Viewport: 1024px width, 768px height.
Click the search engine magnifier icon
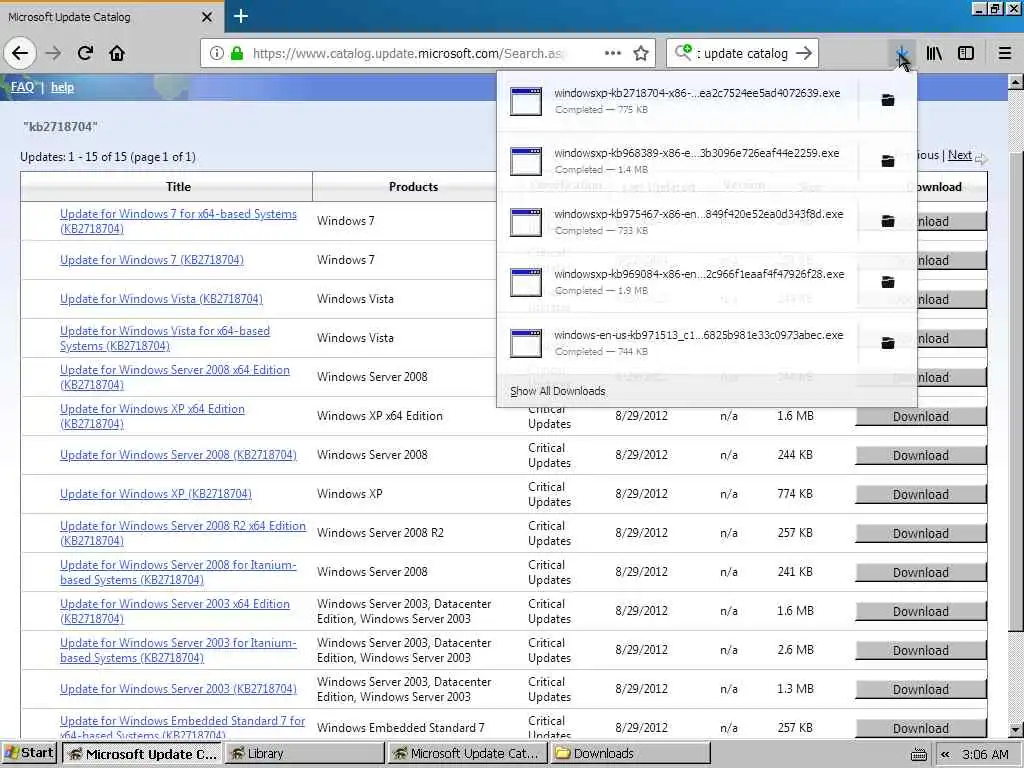683,53
